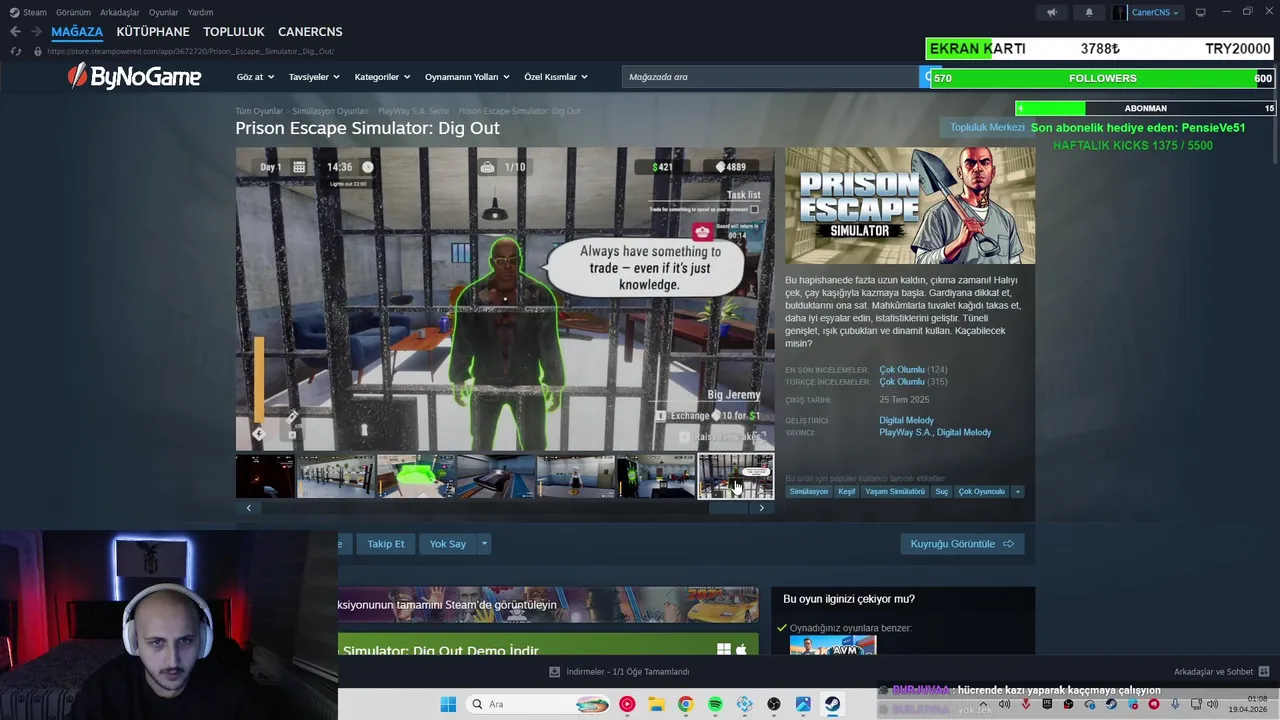Open the recent reviews Çok Olumlu (124) link
This screenshot has width=1280, height=720.
pyautogui.click(x=913, y=370)
